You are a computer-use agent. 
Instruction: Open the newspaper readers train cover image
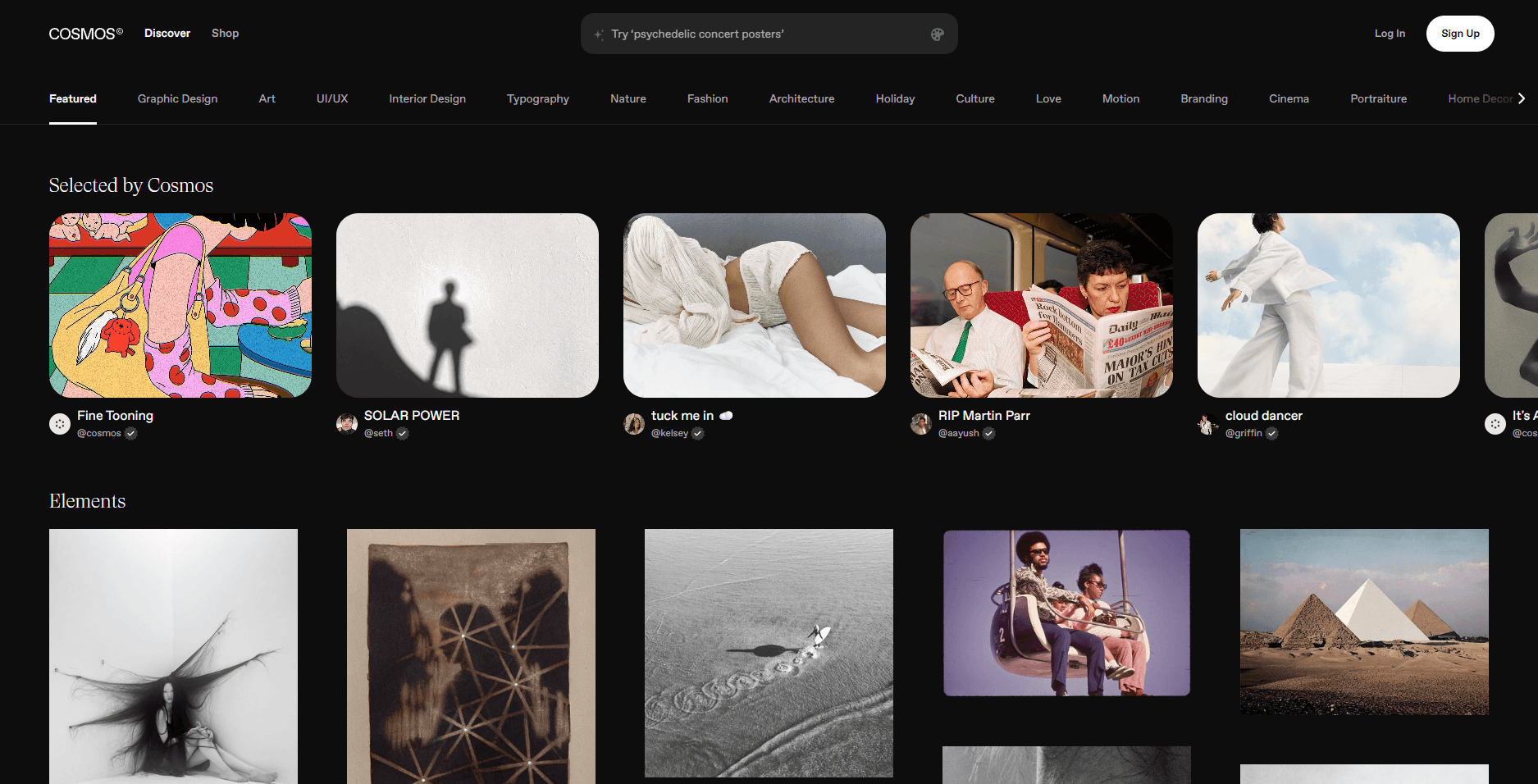[1042, 305]
